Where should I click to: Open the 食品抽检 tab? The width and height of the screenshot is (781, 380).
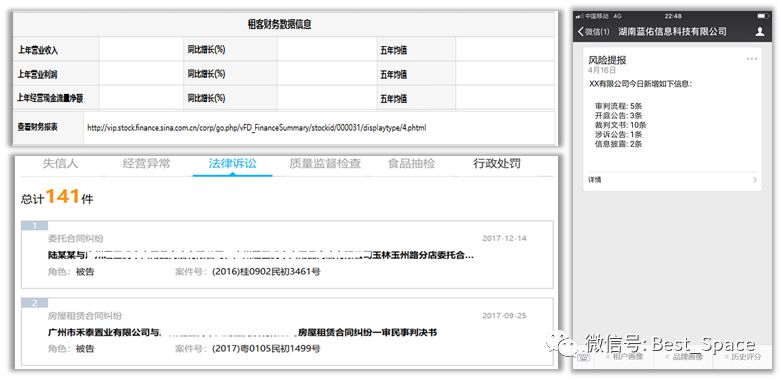click(x=411, y=163)
